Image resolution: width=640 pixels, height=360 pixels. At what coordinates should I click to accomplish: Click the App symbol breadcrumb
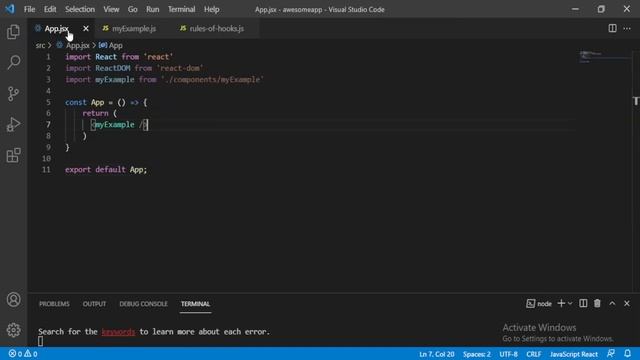(x=111, y=45)
